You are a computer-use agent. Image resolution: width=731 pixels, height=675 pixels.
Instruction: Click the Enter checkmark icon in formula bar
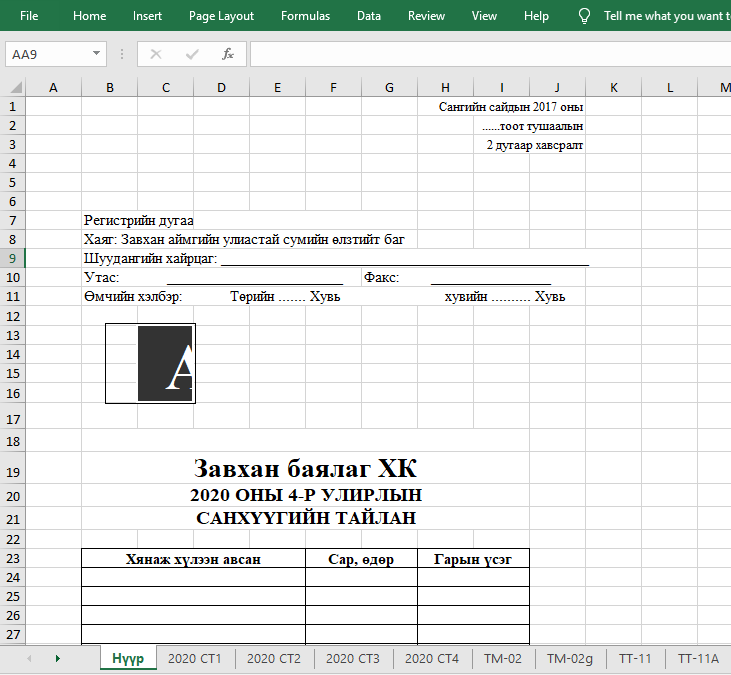pos(192,54)
